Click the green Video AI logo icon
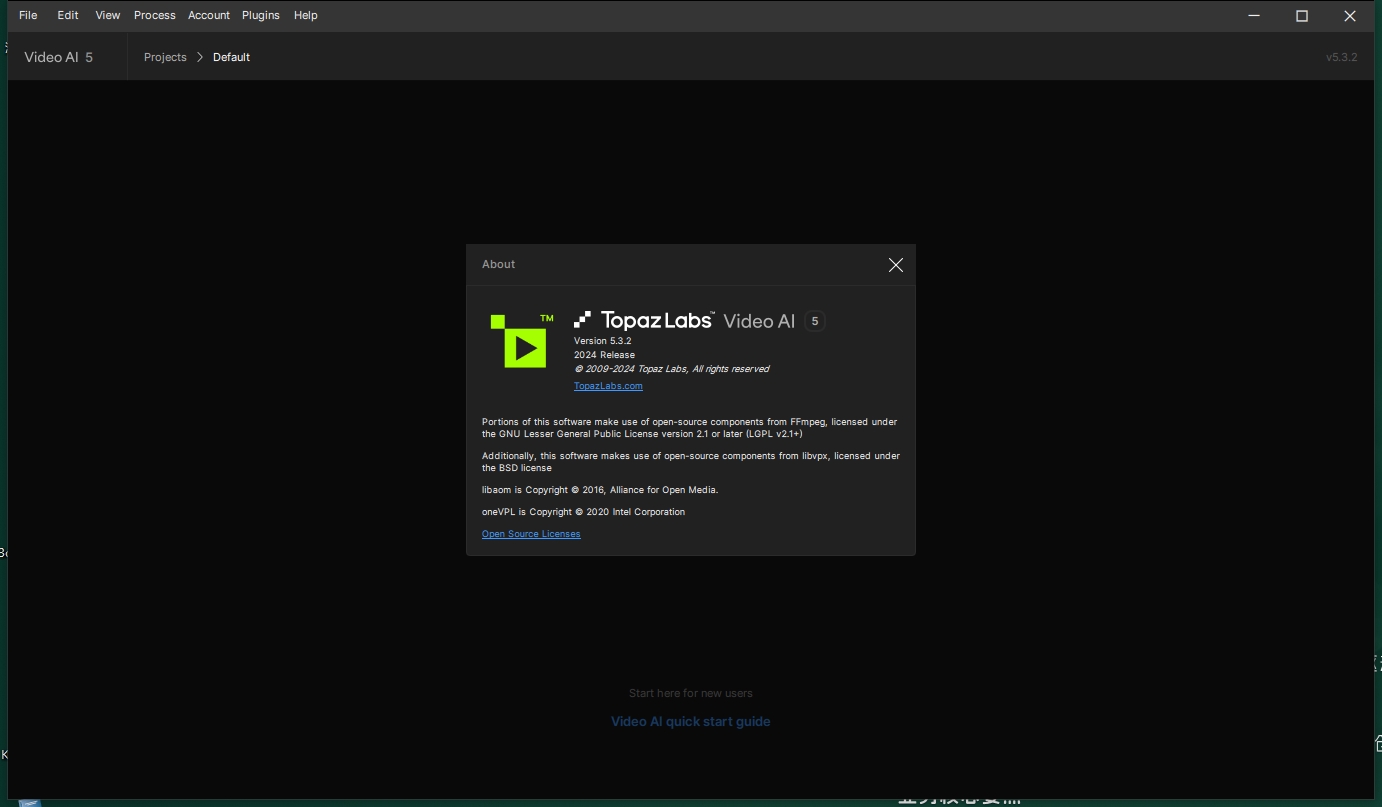The image size is (1382, 807). [x=522, y=341]
